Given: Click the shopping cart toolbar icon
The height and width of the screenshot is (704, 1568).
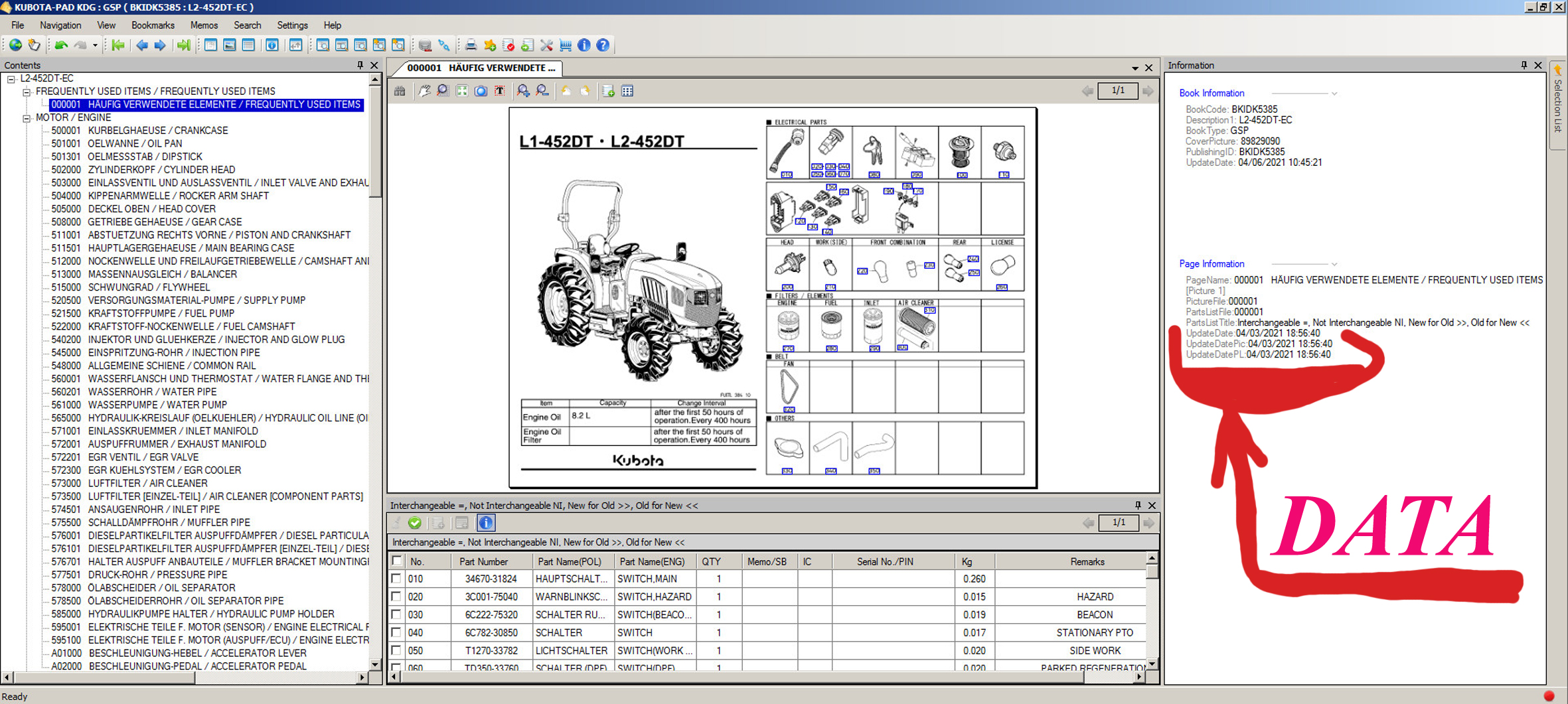Looking at the screenshot, I should point(566,45).
